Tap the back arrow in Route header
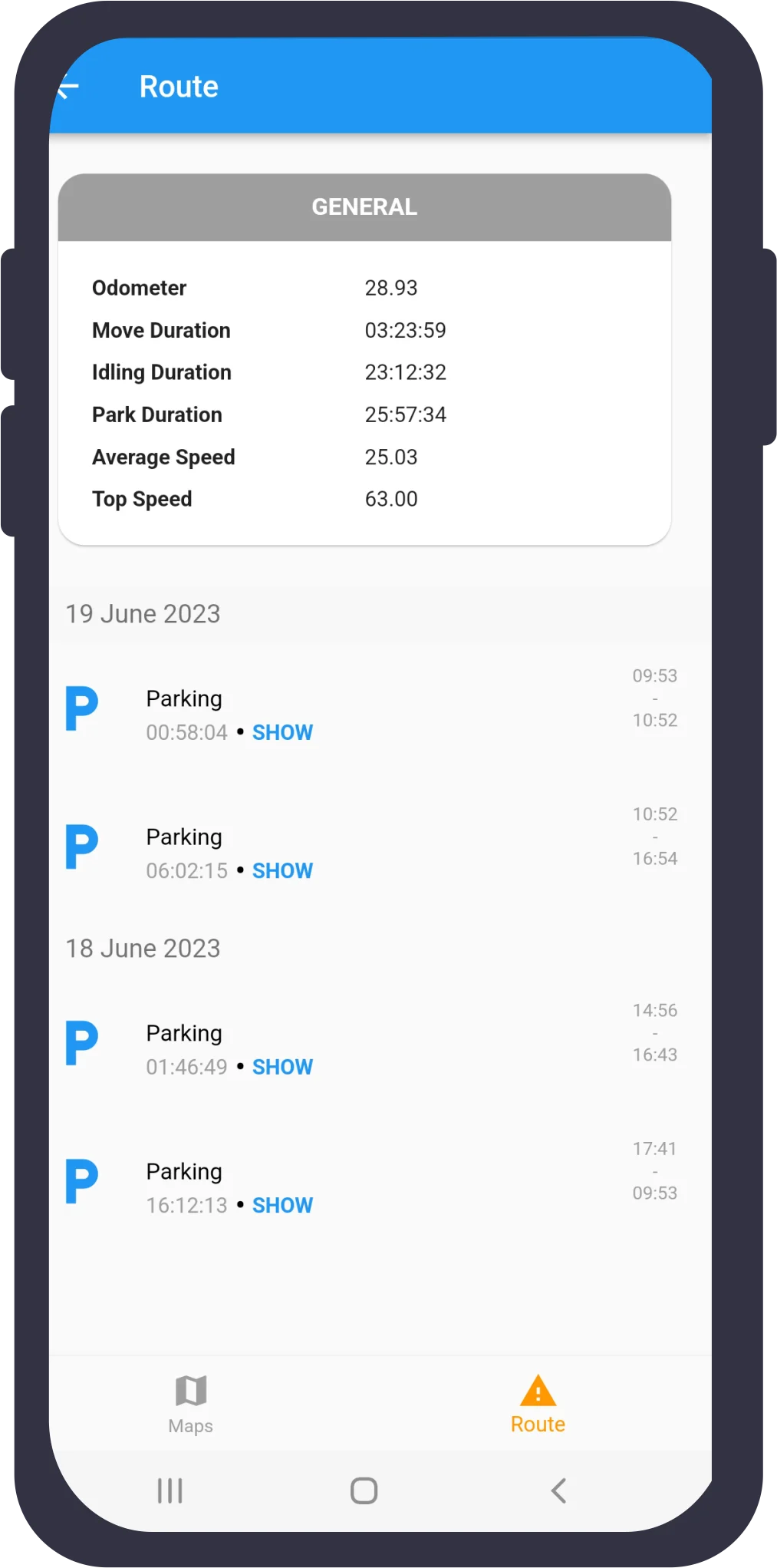Viewport: 777px width, 1568px height. coord(69,88)
